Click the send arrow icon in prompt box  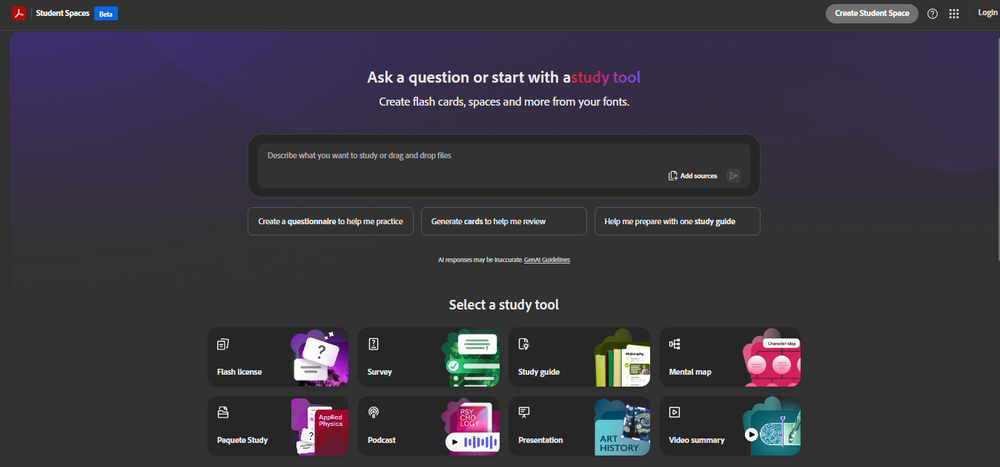pos(733,175)
